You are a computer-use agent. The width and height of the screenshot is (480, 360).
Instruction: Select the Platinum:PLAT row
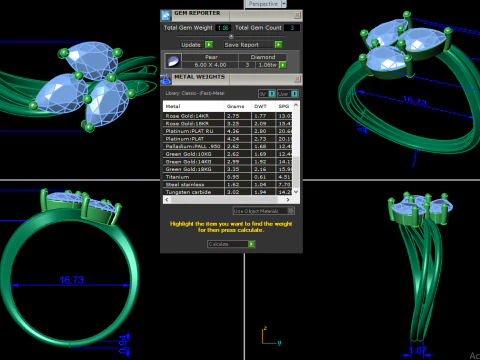[x=228, y=139]
